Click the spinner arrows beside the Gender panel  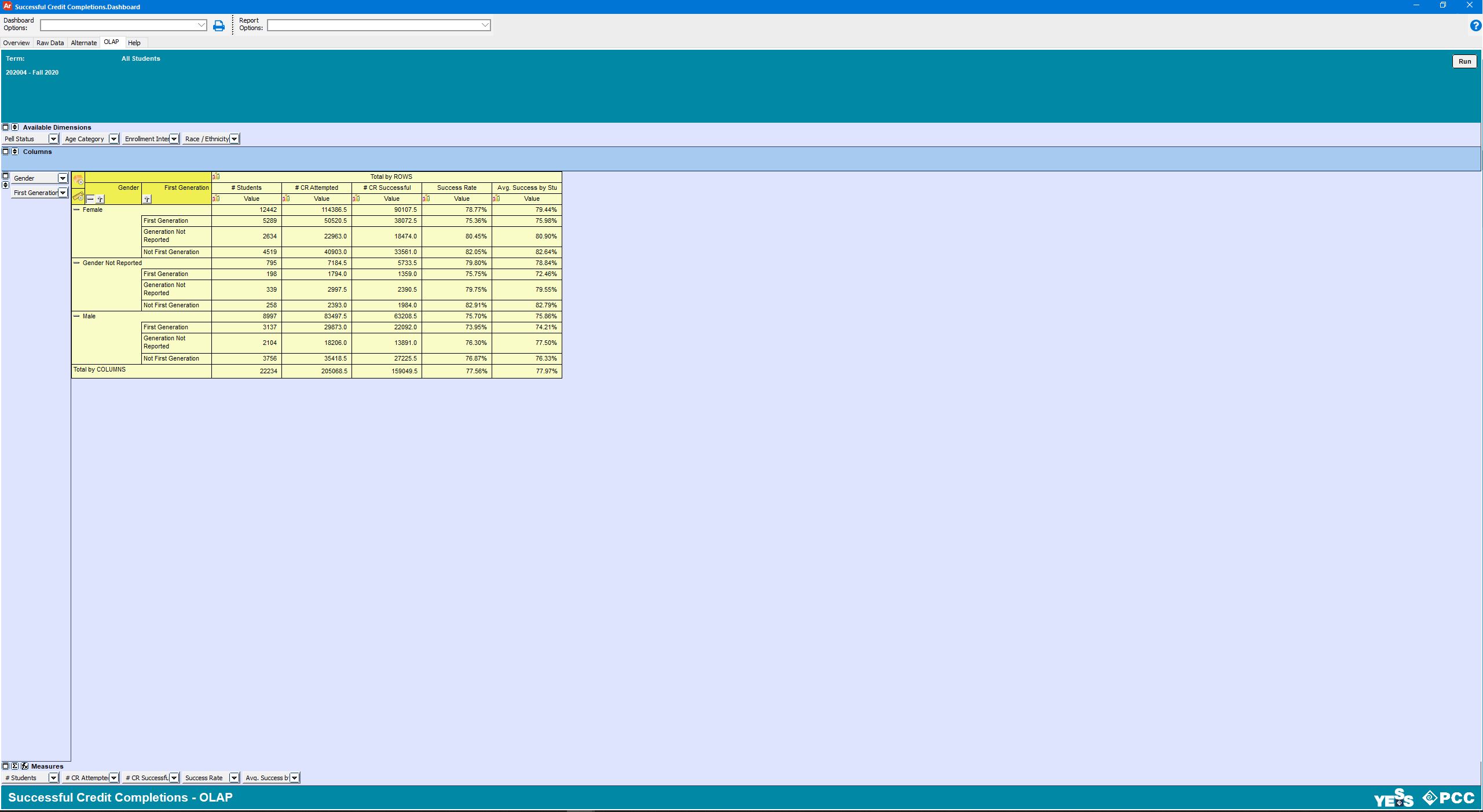pos(5,185)
